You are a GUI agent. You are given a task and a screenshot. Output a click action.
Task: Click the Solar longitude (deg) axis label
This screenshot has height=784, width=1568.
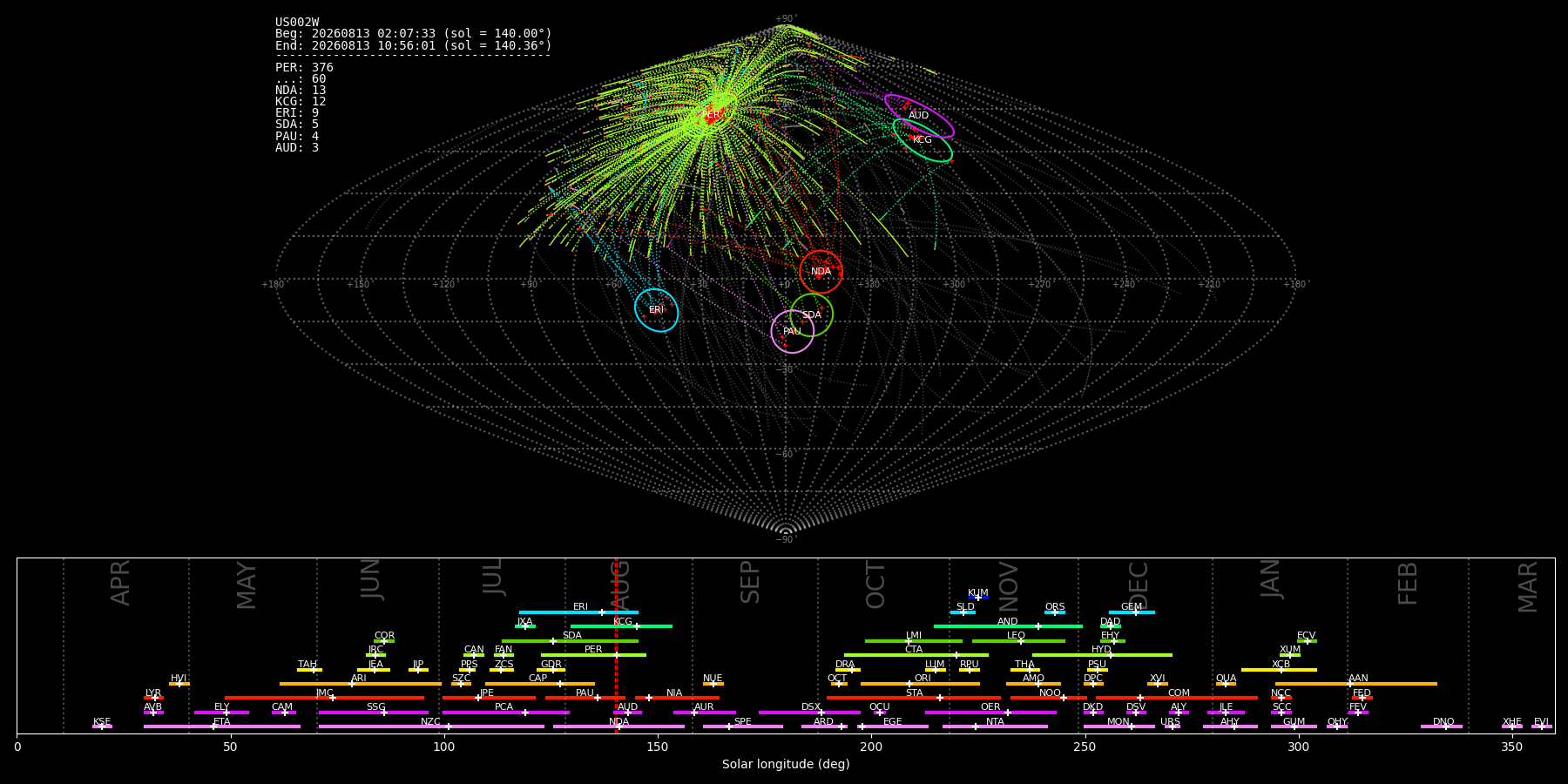tap(786, 764)
